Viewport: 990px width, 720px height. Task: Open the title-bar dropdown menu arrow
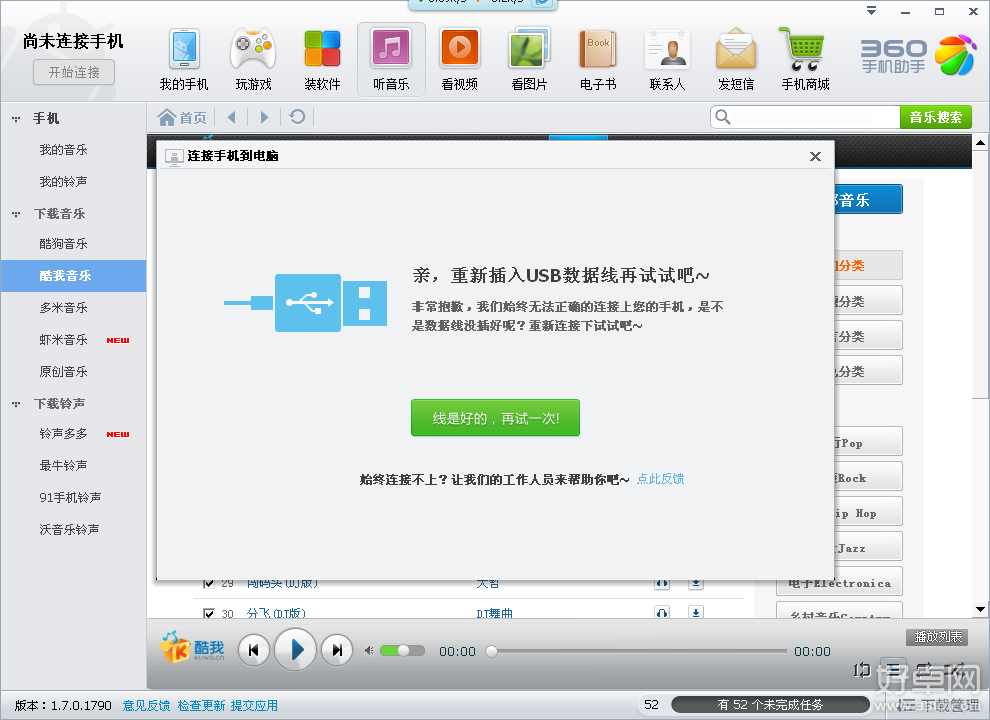871,11
